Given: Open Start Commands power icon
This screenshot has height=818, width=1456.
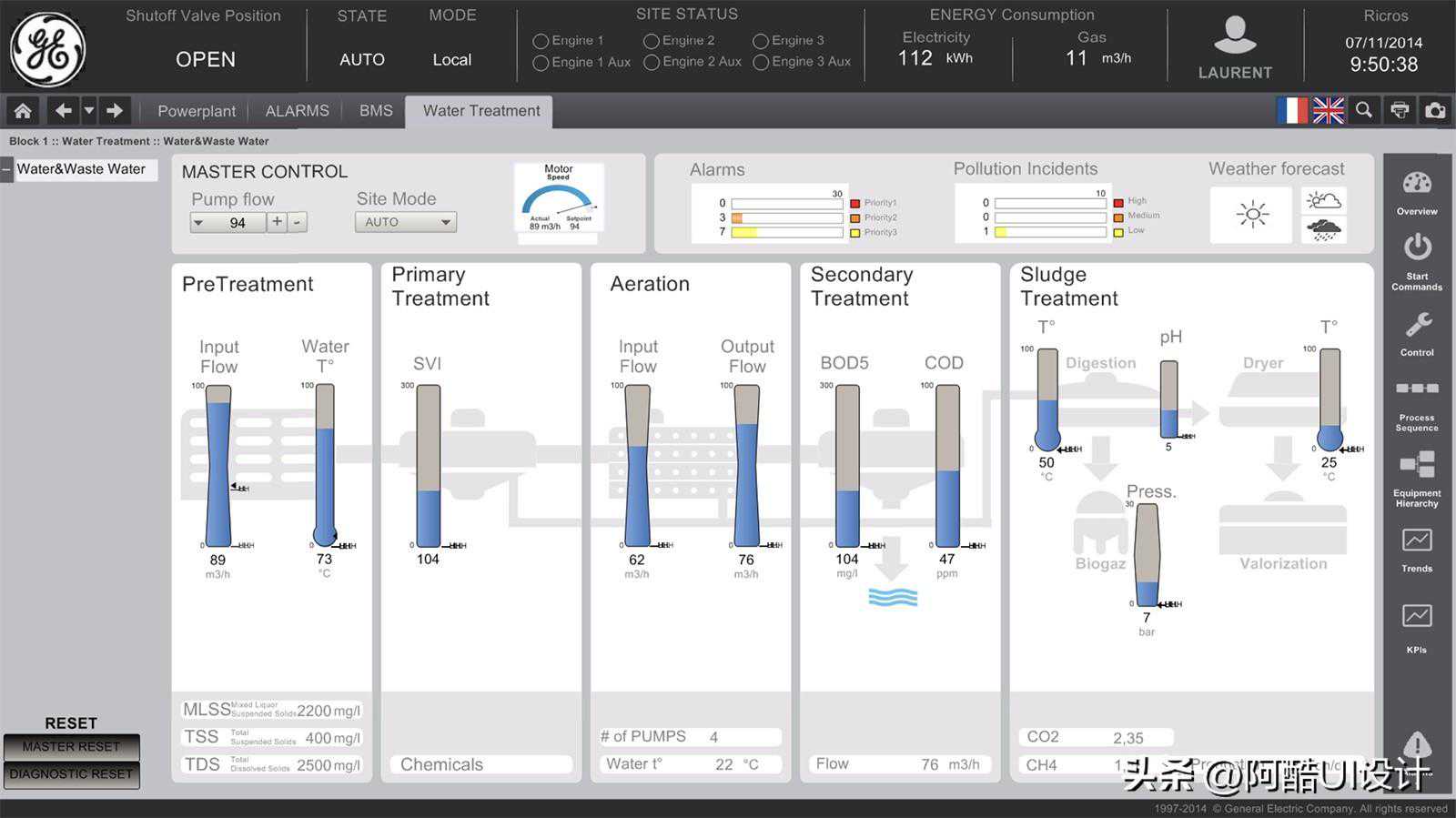Looking at the screenshot, I should click(x=1417, y=248).
